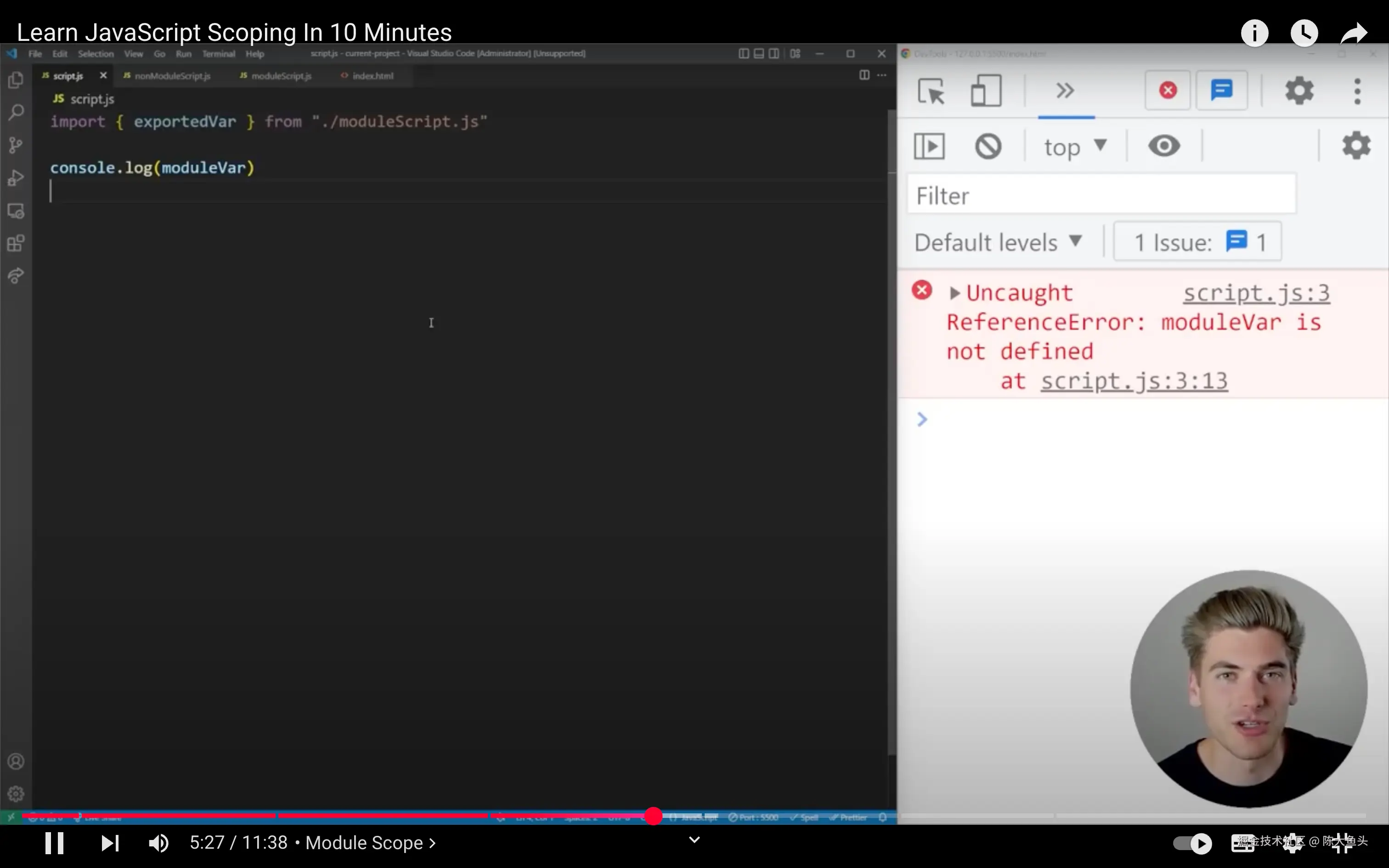Open Source Control in the activity bar

click(16, 145)
